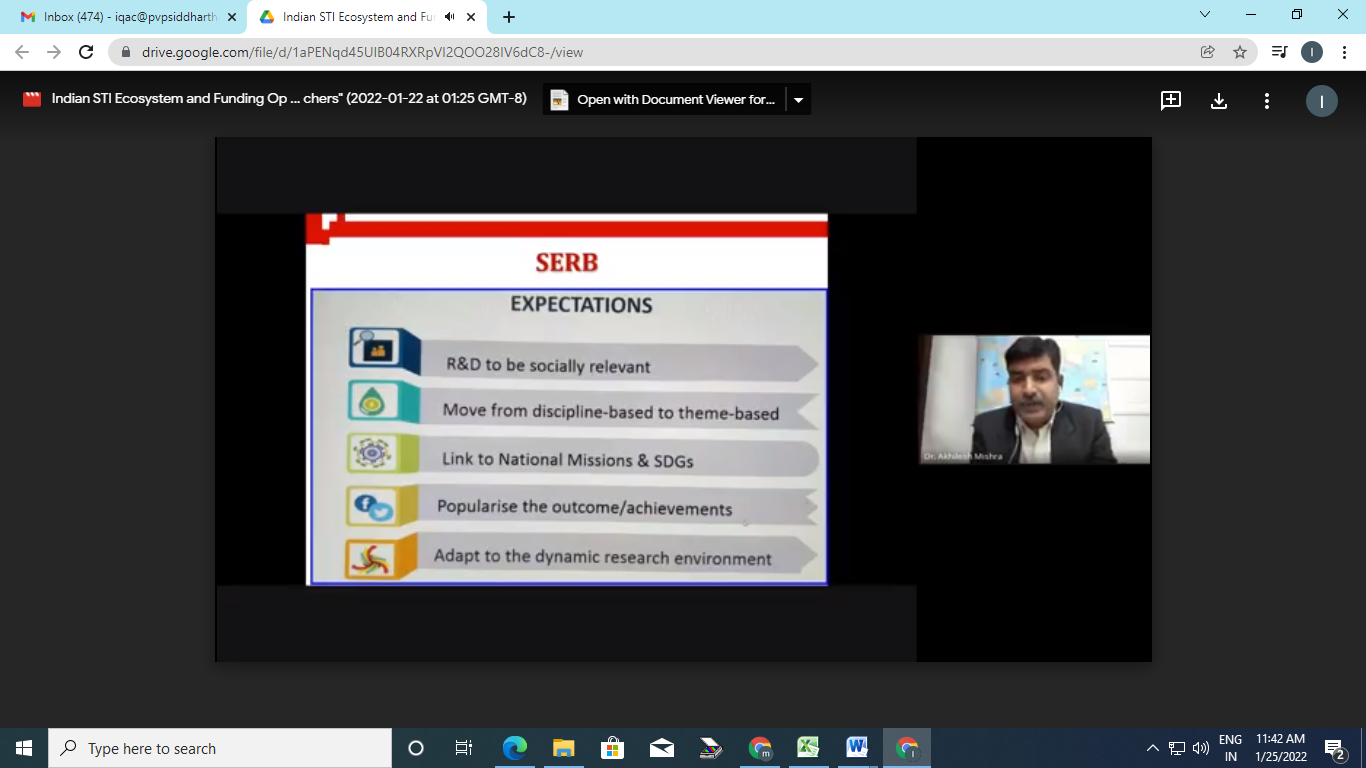Viewport: 1366px width, 768px height.
Task: Close the Indian STI Ecosystem tab
Action: pos(471,17)
